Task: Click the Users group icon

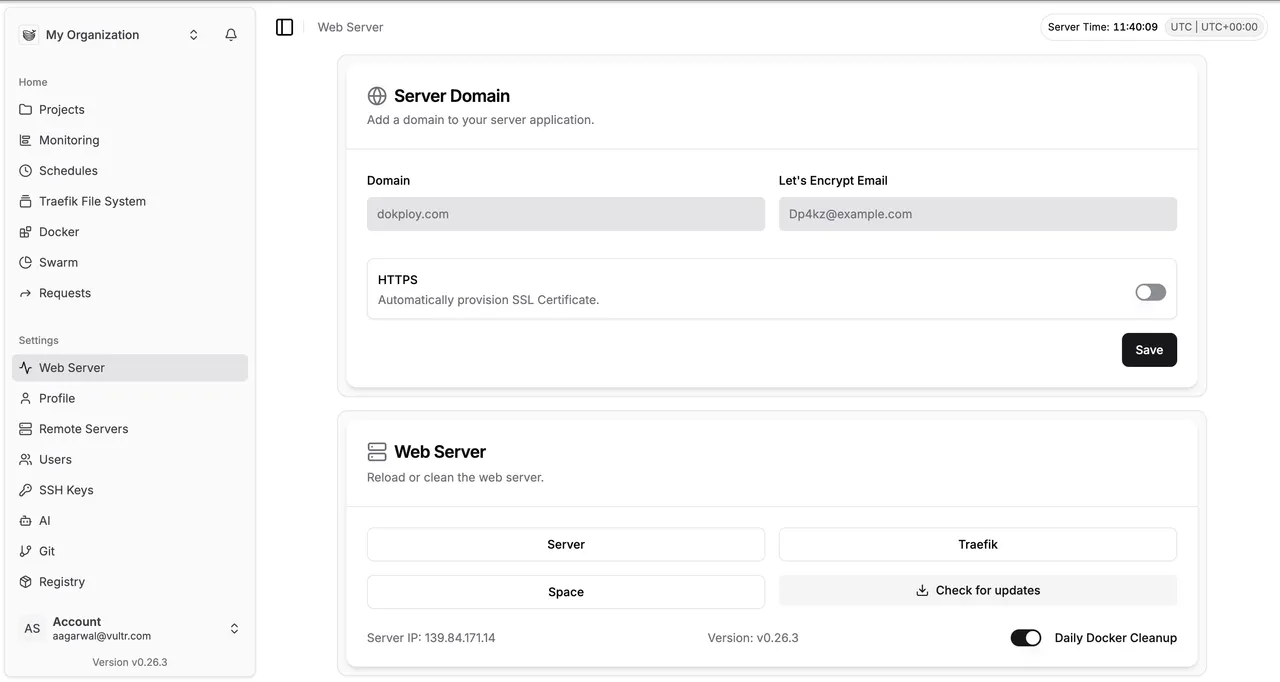Action: click(26, 460)
